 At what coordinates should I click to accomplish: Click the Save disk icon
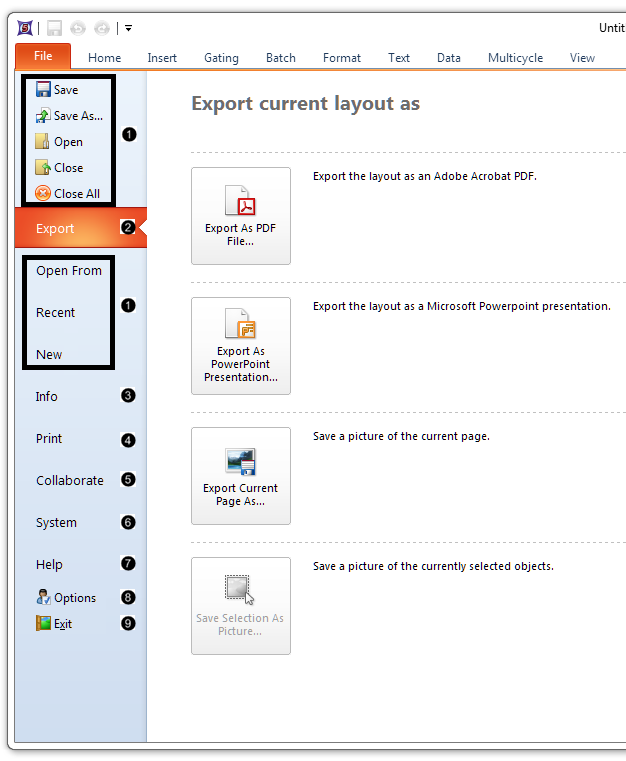(43, 90)
